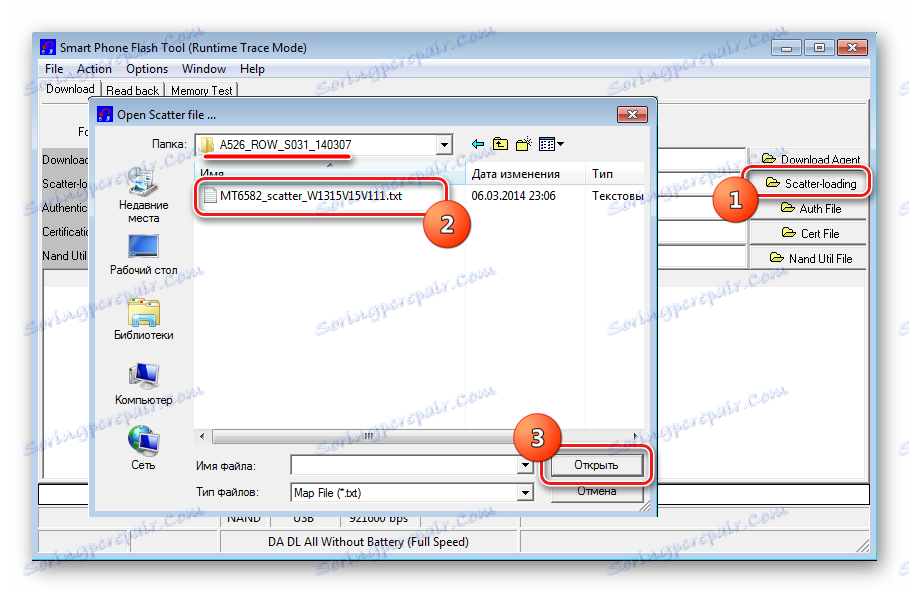This screenshot has width=909, height=593.
Task: Expand the Тип файлов dropdown arrow
Action: [525, 493]
